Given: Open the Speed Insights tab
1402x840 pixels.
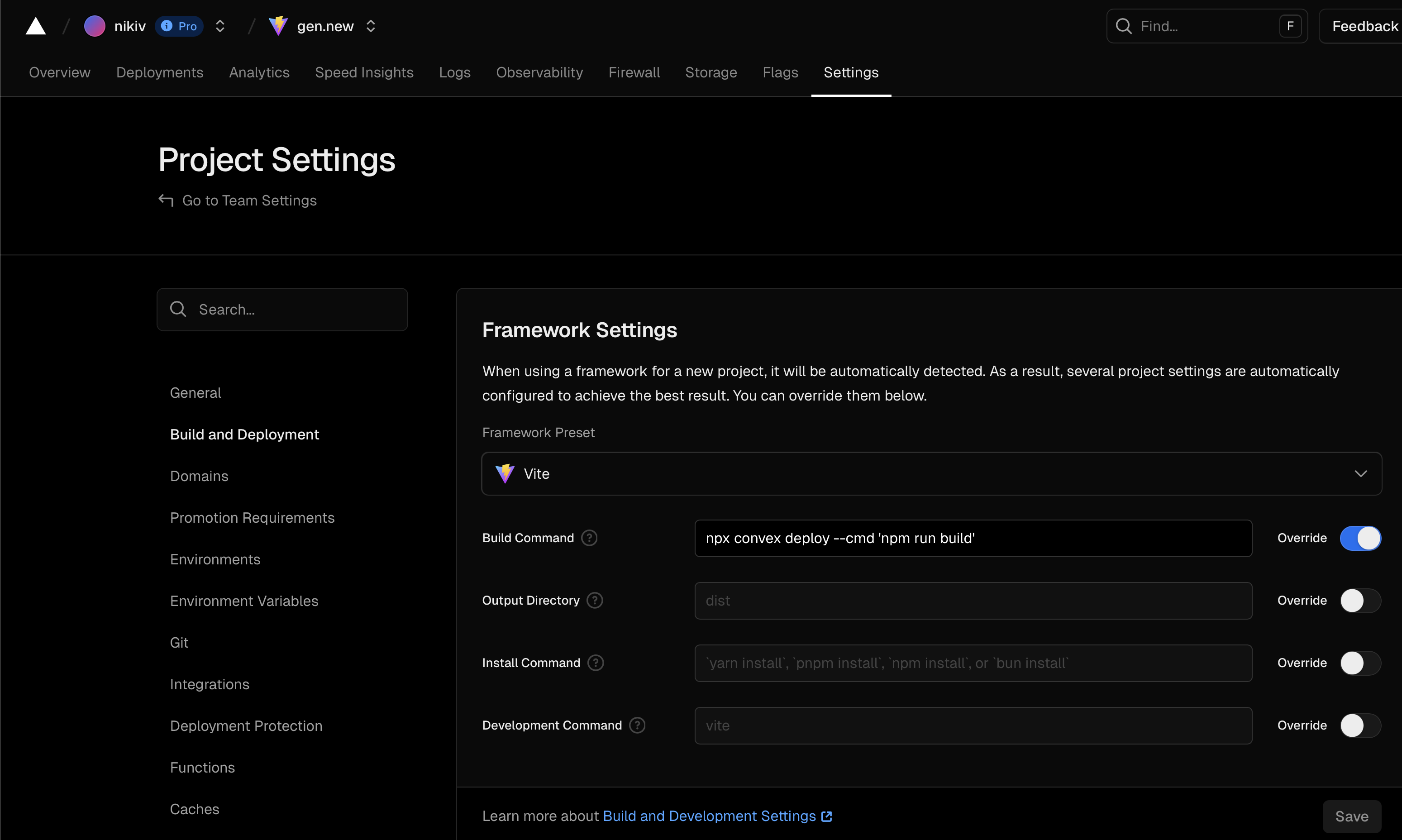Looking at the screenshot, I should coord(364,72).
